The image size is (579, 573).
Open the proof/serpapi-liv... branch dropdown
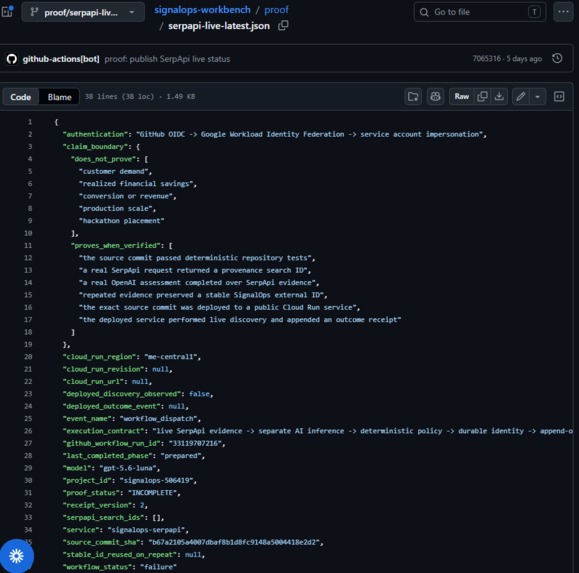point(83,12)
